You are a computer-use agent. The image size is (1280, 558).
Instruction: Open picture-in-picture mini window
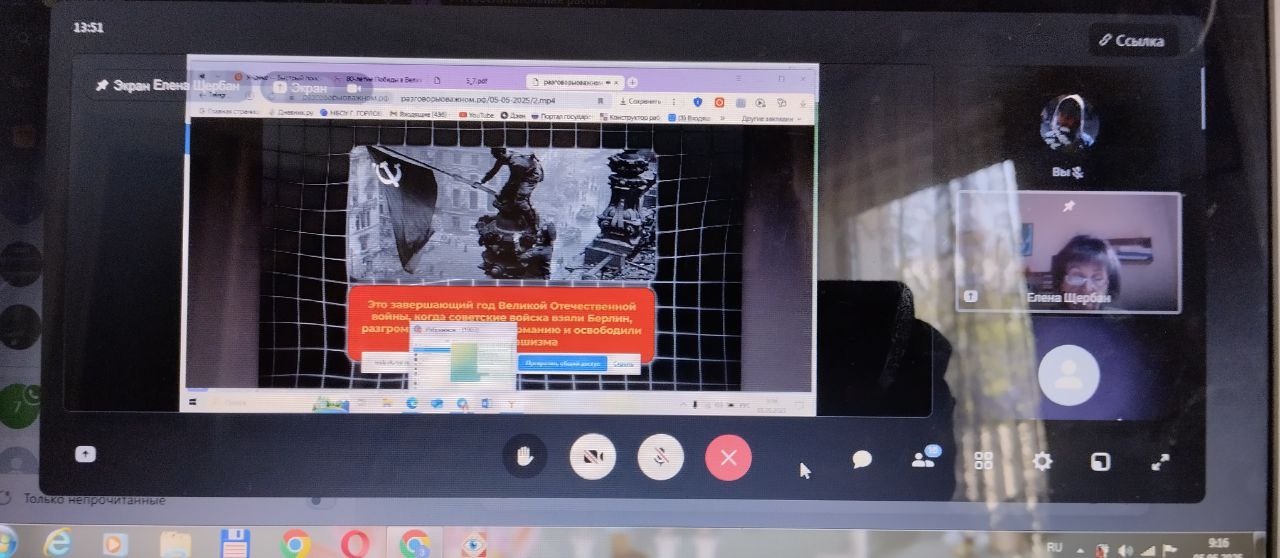[1101, 461]
